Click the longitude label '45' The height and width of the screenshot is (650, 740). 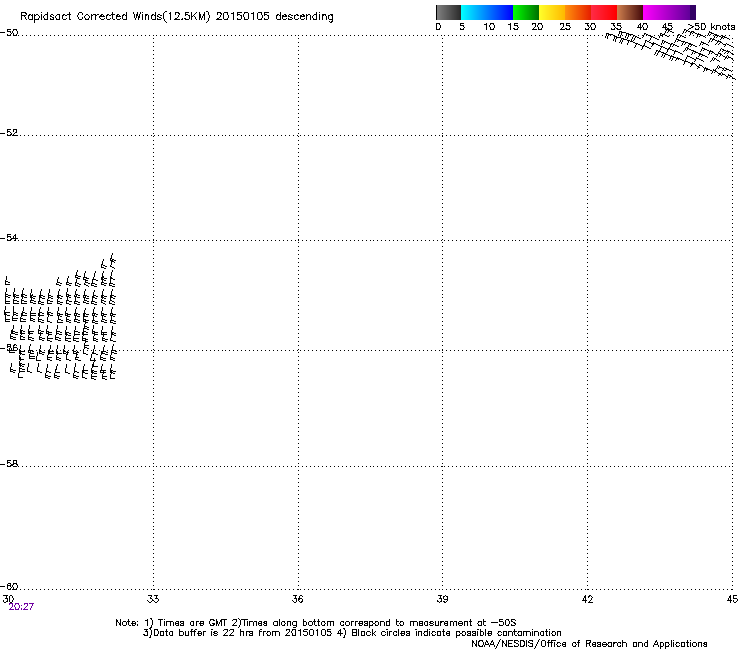click(732, 599)
